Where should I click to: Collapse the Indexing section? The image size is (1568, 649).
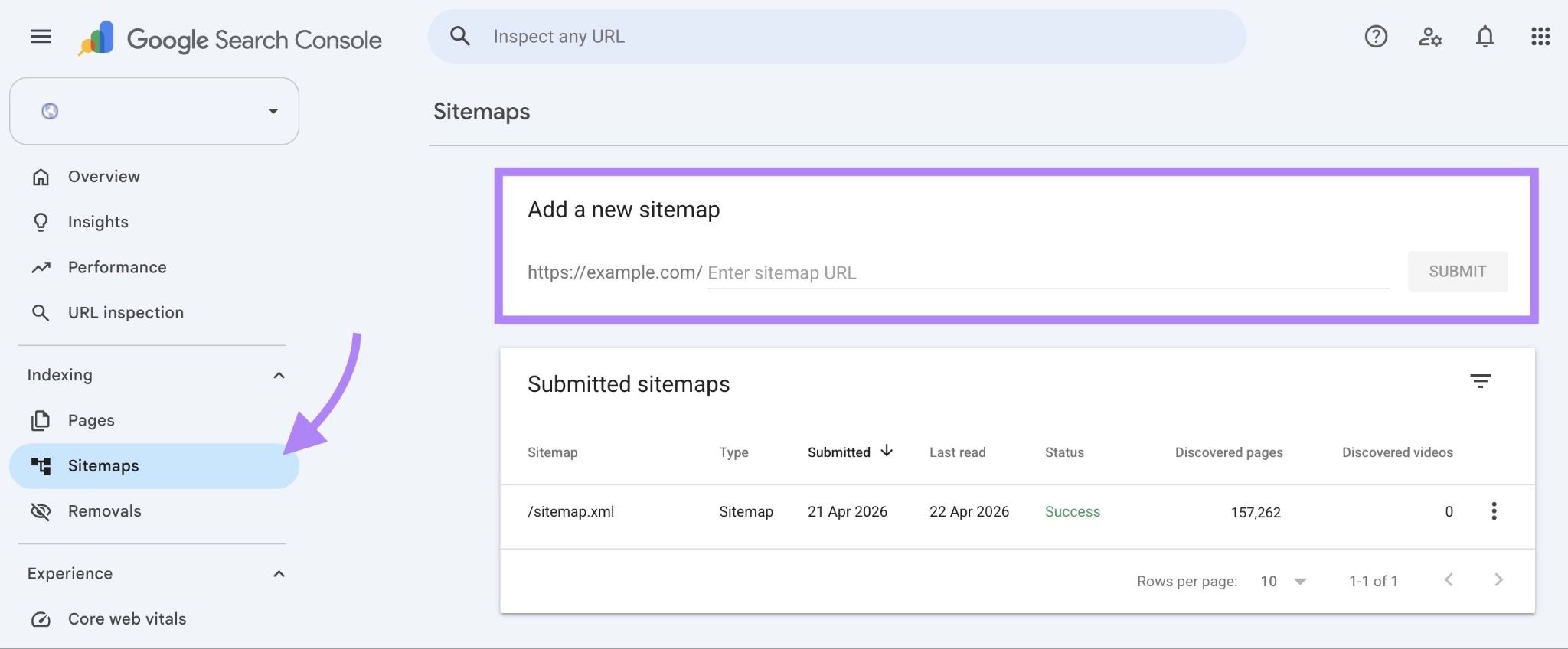pyautogui.click(x=279, y=375)
